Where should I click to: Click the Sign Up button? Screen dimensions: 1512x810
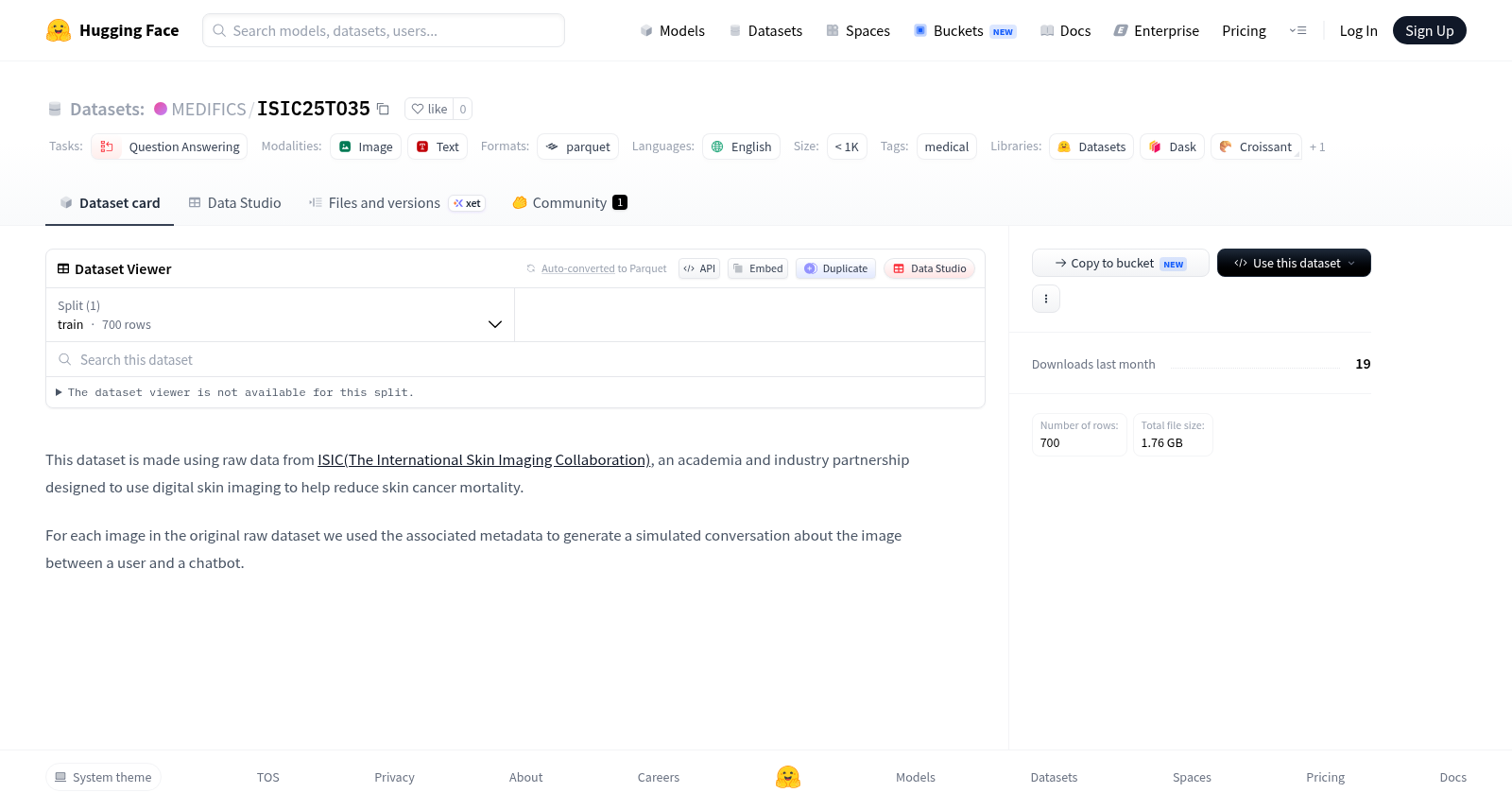tap(1429, 30)
